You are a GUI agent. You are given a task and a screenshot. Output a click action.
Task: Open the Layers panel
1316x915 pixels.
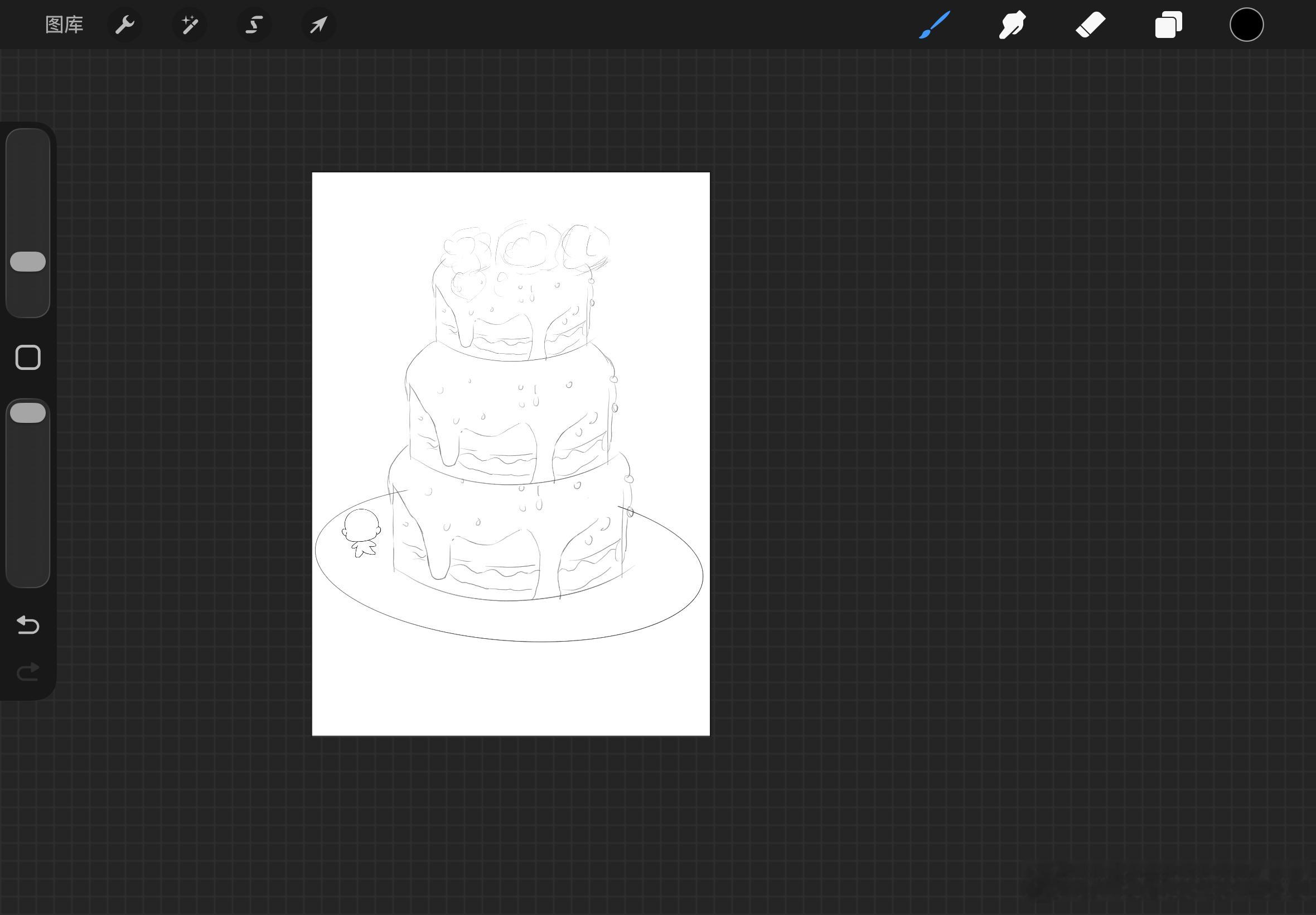[x=1168, y=25]
